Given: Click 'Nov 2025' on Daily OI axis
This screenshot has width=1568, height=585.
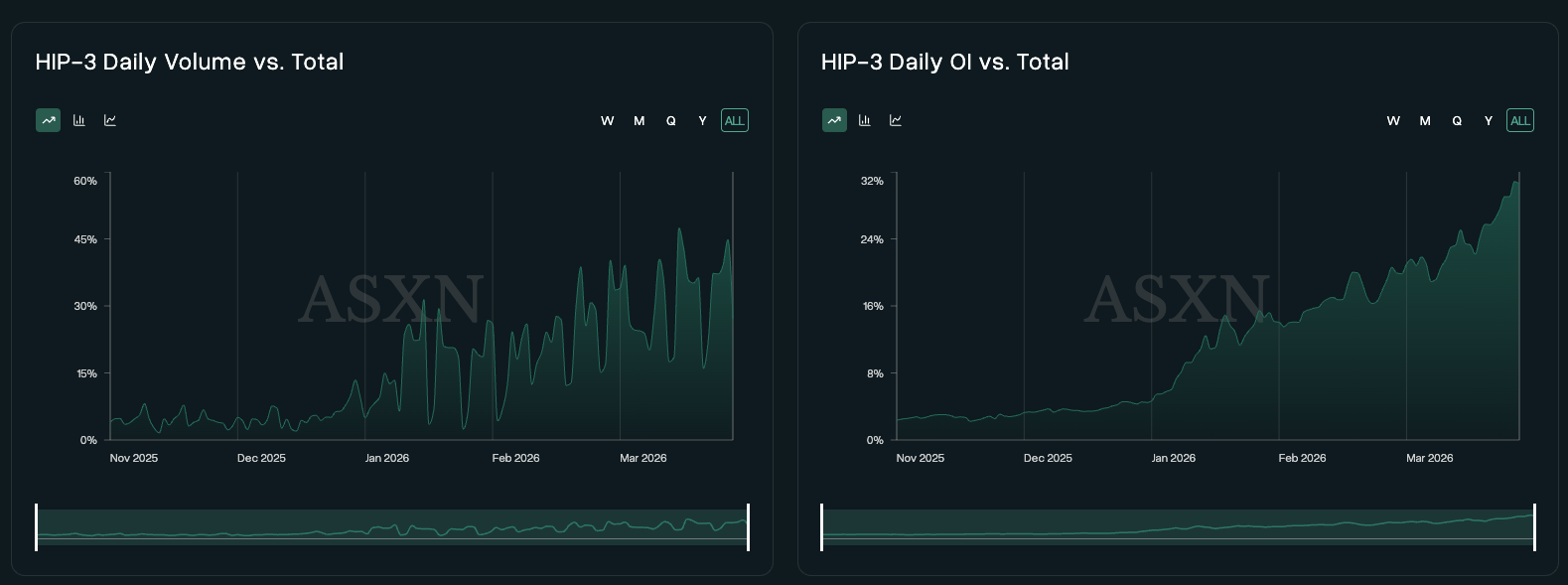Looking at the screenshot, I should point(921,458).
